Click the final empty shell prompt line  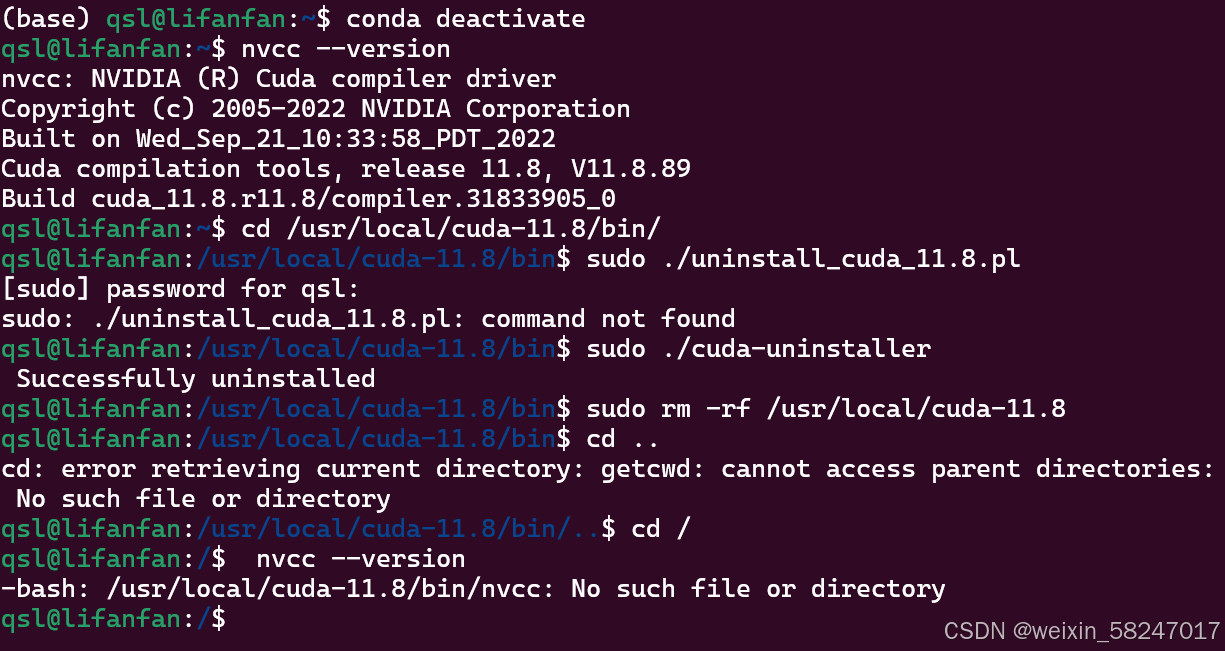[x=113, y=619]
